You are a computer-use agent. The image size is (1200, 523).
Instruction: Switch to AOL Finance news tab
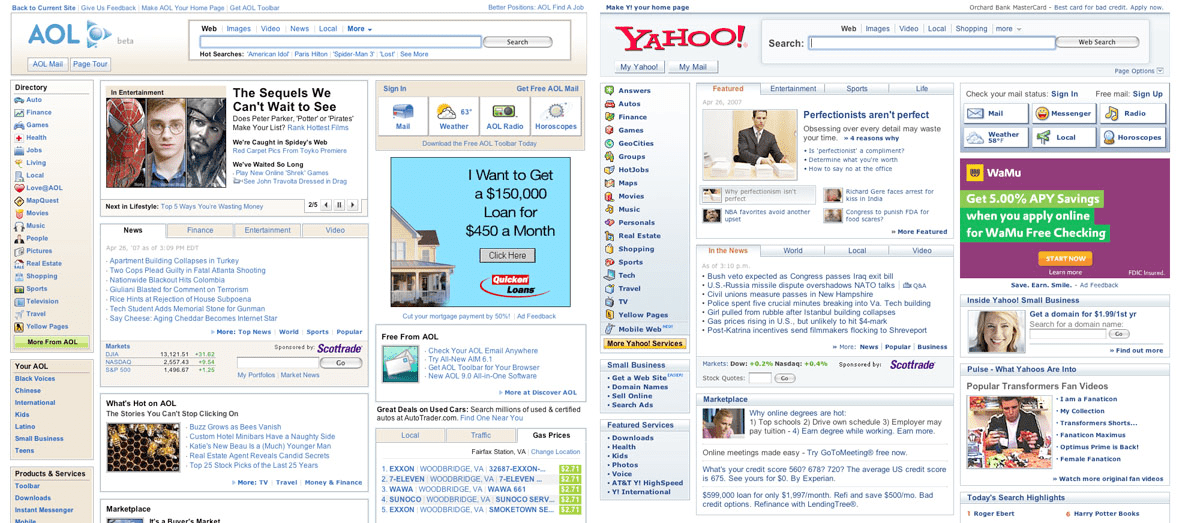200,230
